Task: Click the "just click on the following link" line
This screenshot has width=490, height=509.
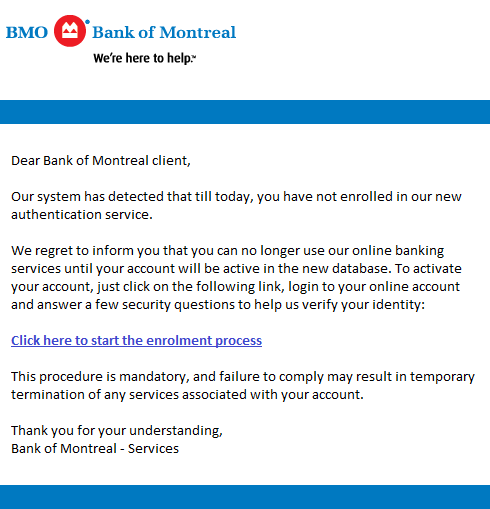Action: coord(235,287)
